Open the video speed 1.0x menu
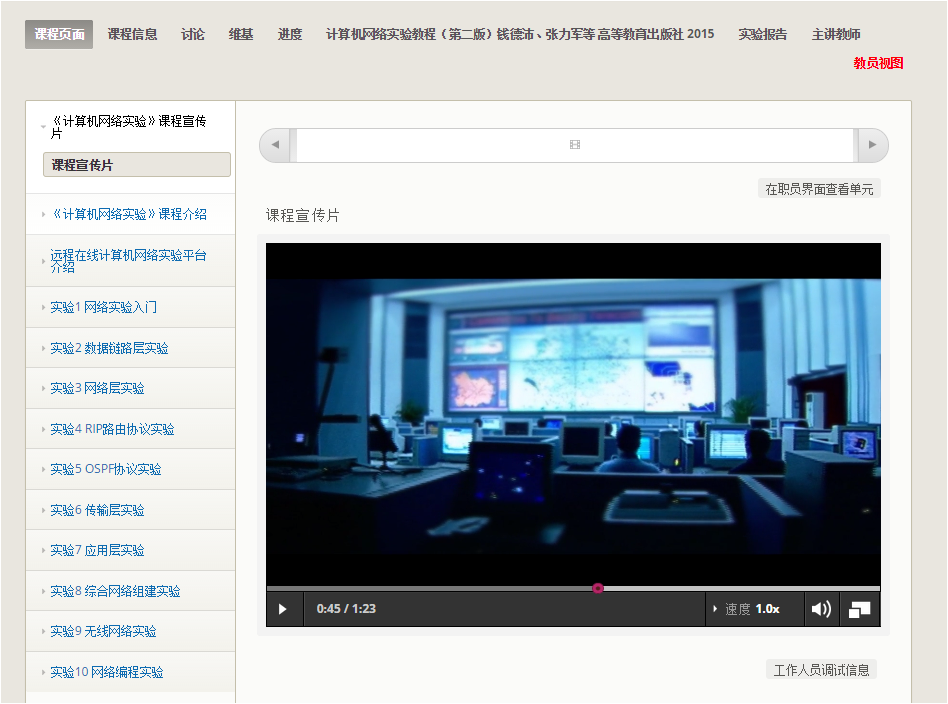This screenshot has width=948, height=704. tap(755, 609)
